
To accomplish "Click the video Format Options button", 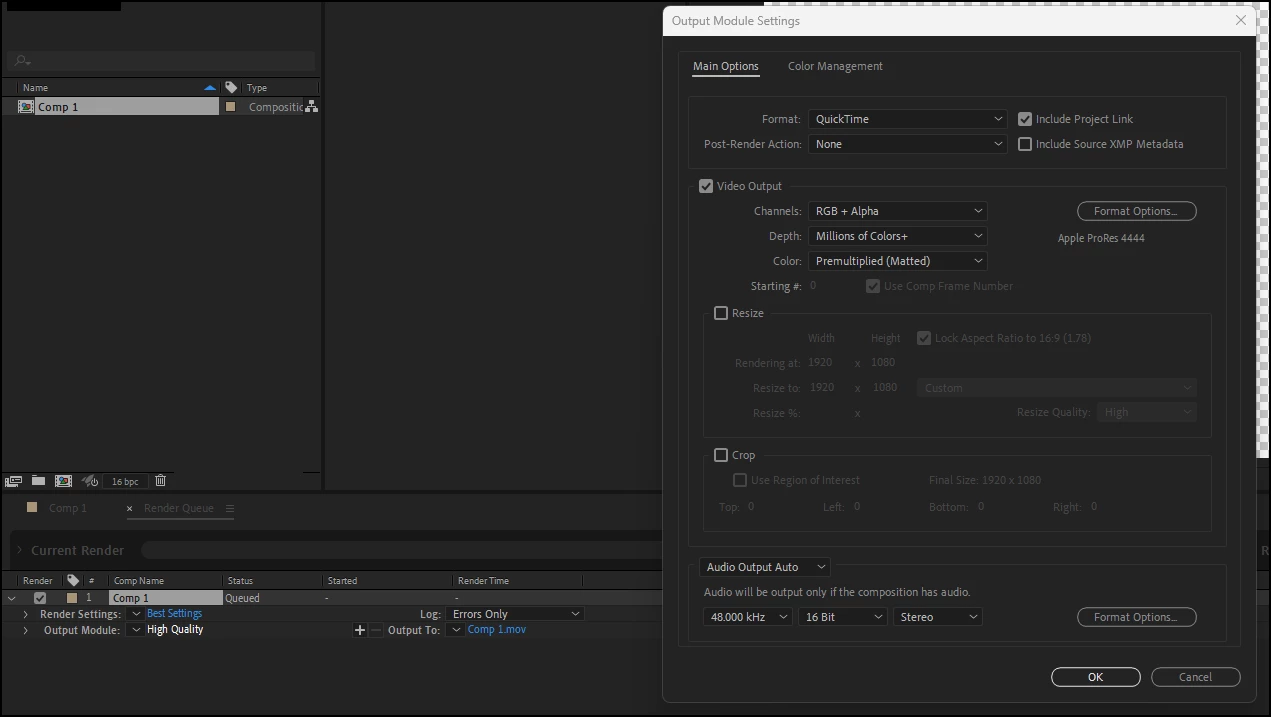I will point(1137,211).
